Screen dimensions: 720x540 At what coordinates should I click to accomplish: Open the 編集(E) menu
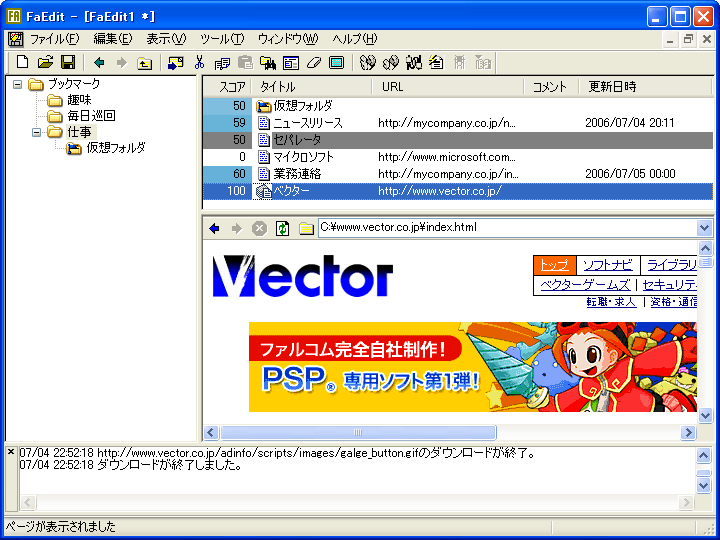pyautogui.click(x=112, y=39)
